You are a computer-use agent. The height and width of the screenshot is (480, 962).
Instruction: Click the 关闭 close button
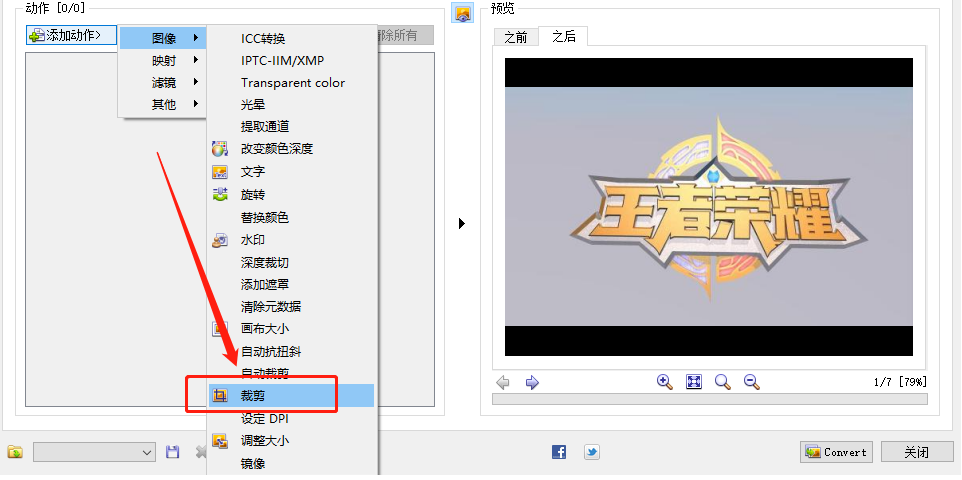coord(917,452)
